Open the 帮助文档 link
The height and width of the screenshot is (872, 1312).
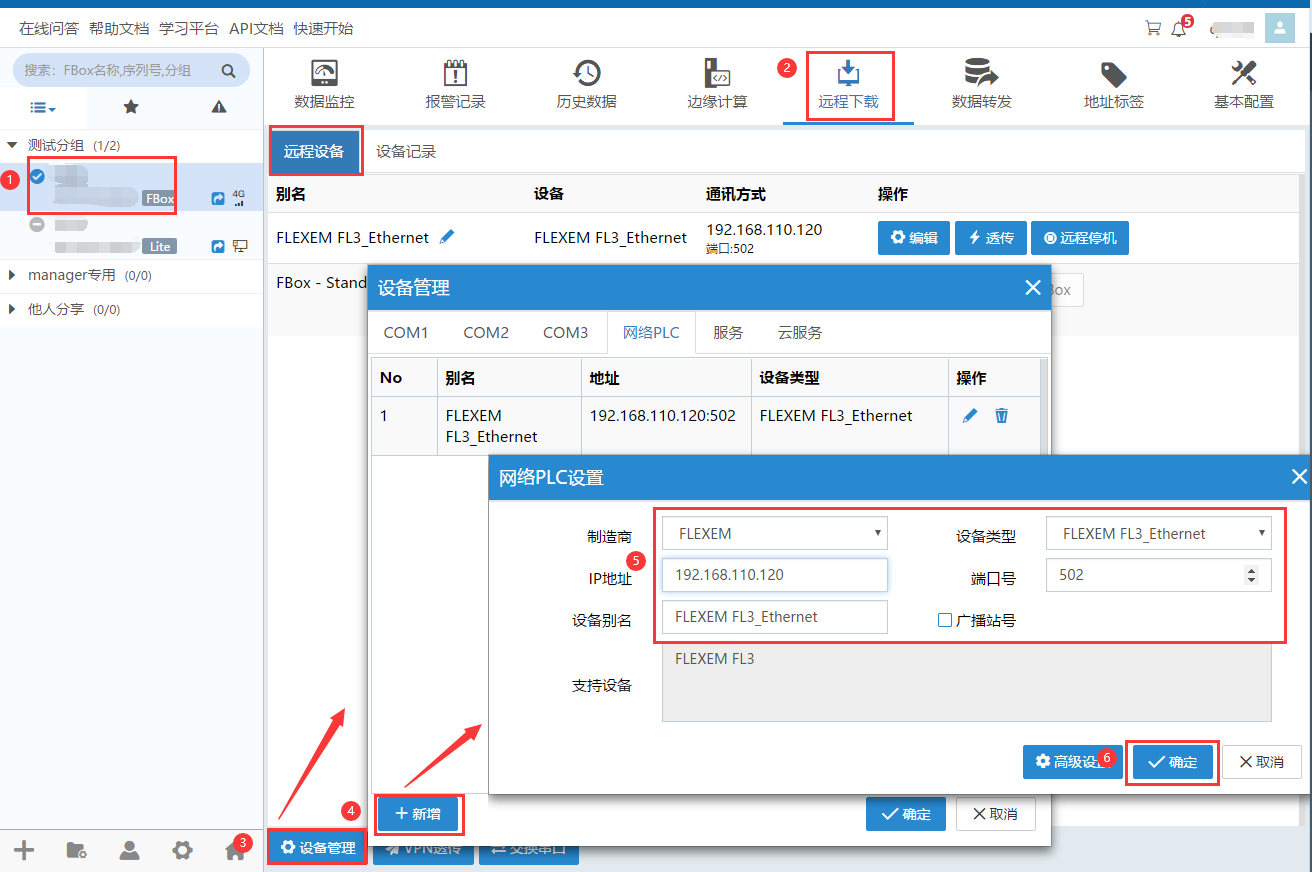tap(119, 28)
